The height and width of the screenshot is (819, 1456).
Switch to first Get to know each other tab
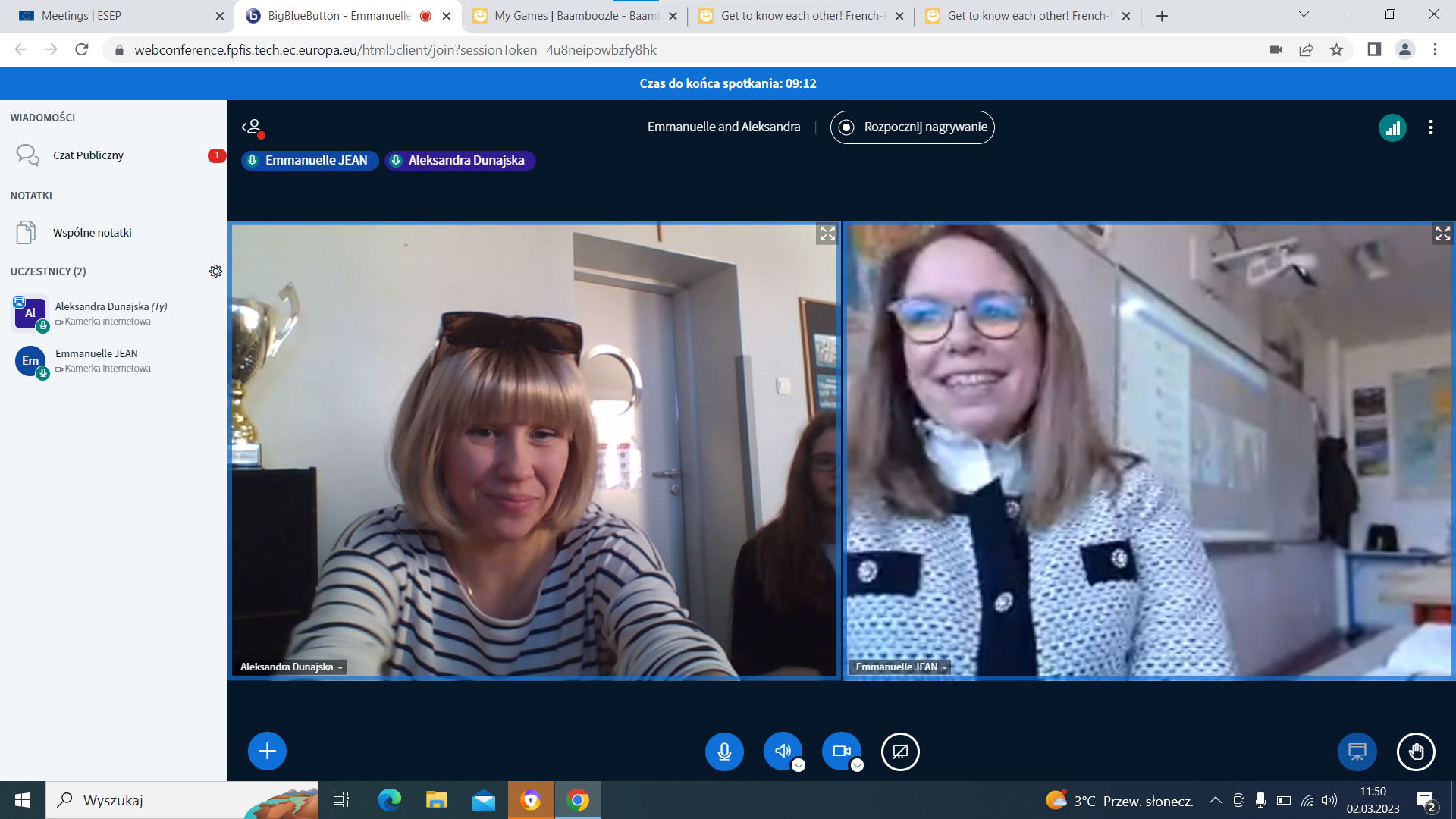(800, 16)
